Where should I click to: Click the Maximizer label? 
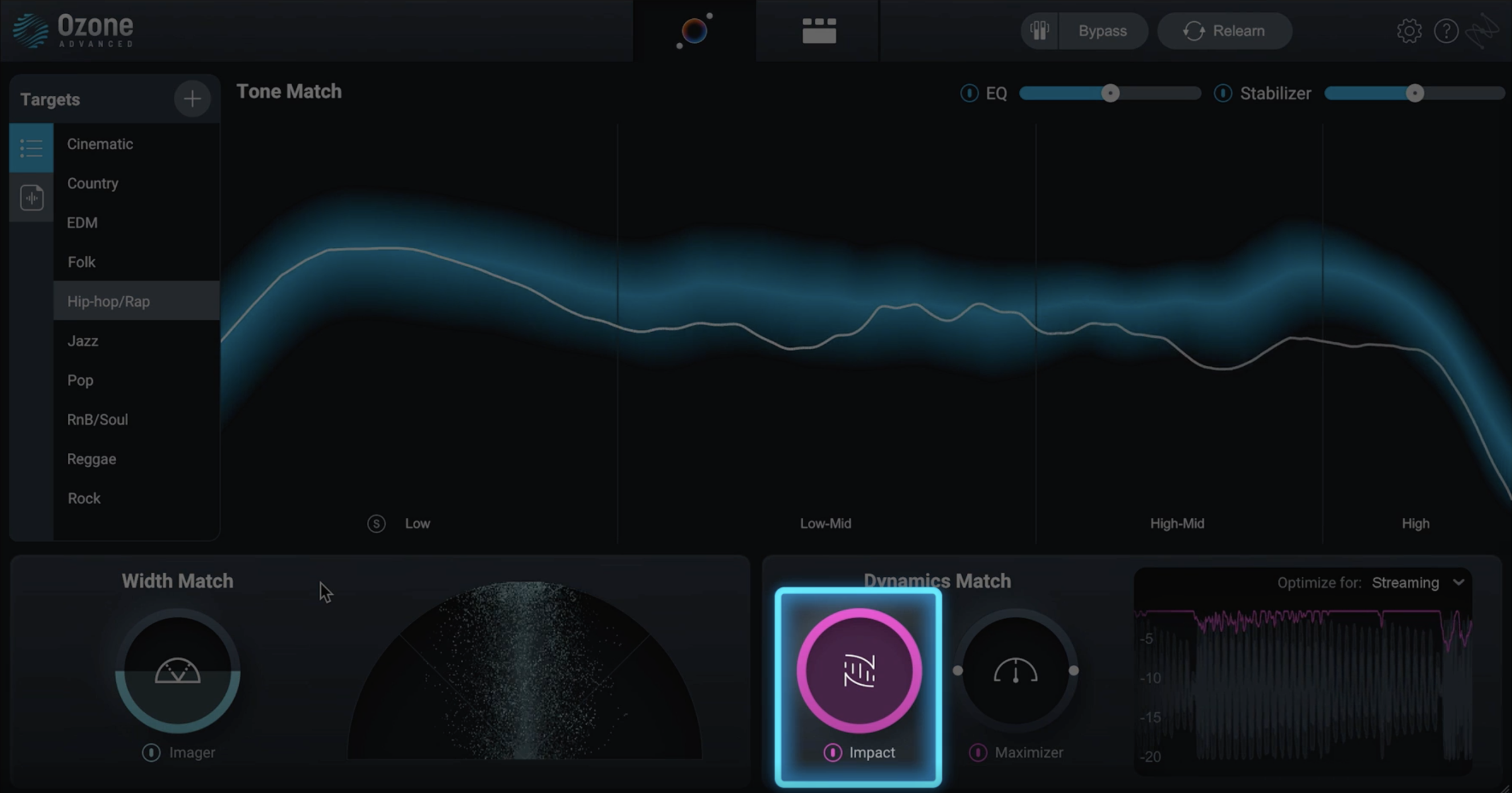[1028, 752]
